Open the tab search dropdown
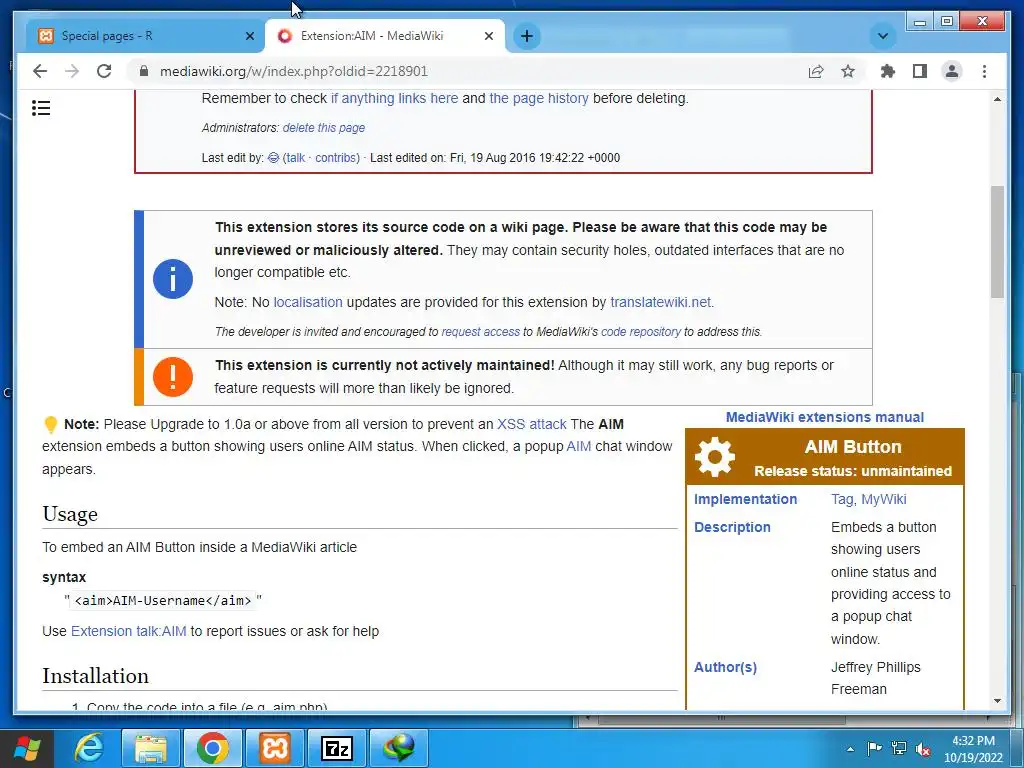 882,36
